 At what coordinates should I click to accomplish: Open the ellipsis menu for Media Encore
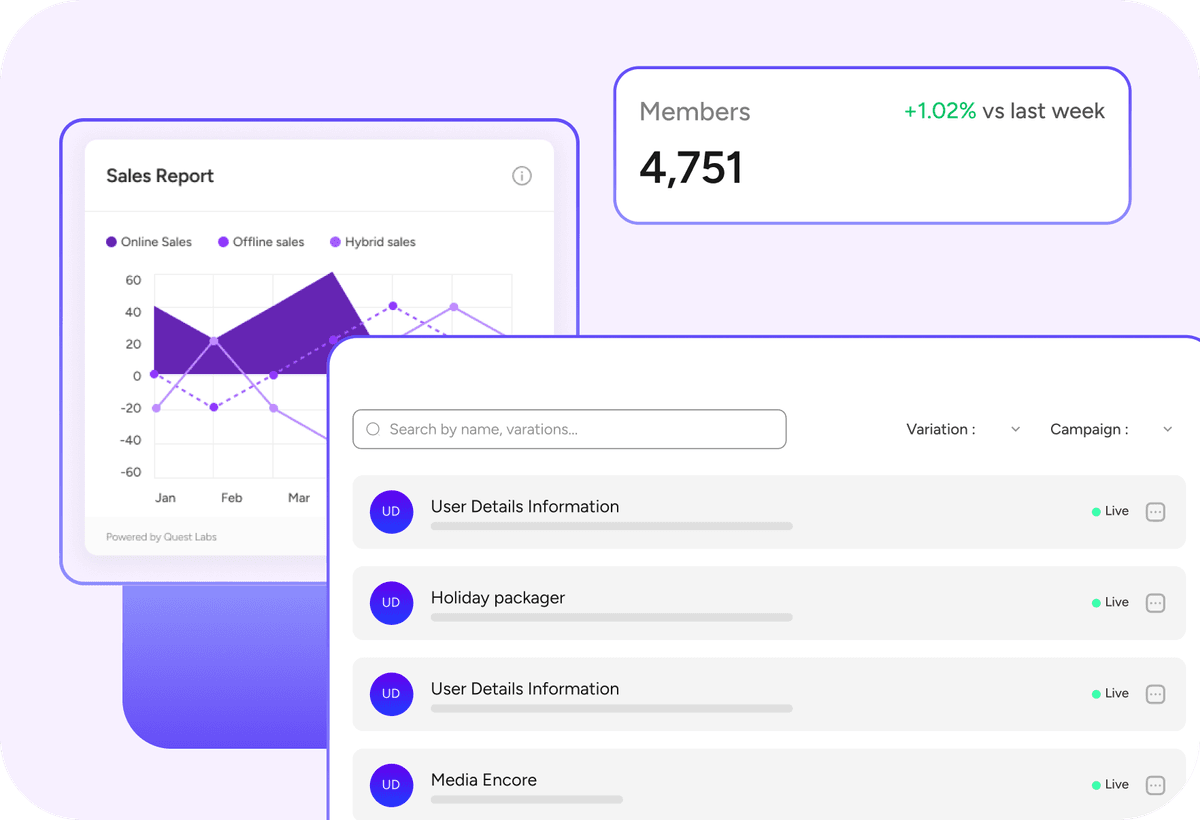pos(1155,785)
